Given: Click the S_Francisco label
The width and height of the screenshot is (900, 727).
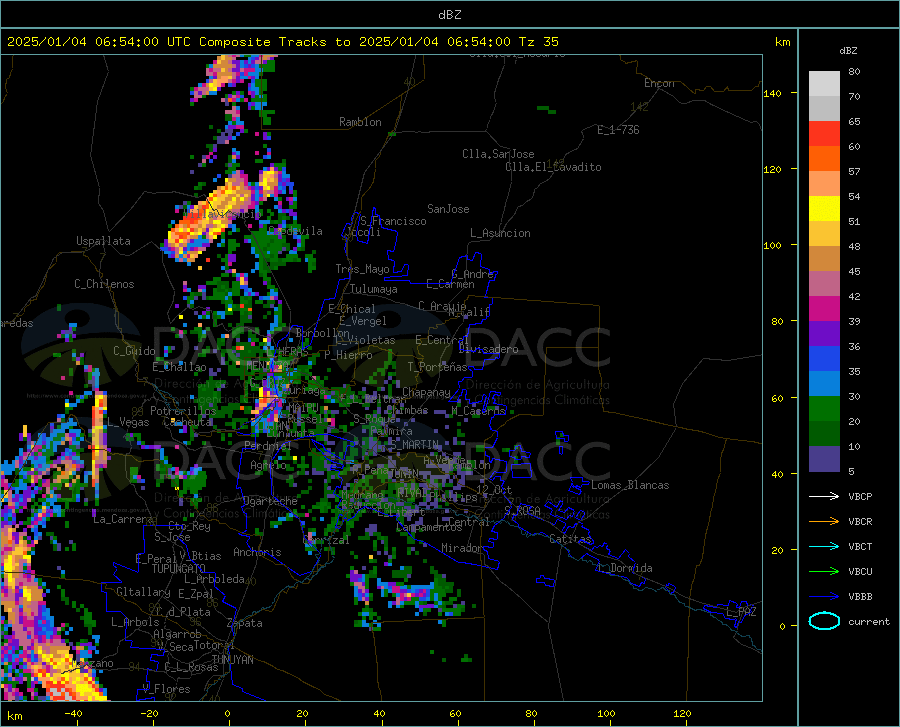Looking at the screenshot, I should pyautogui.click(x=393, y=221).
